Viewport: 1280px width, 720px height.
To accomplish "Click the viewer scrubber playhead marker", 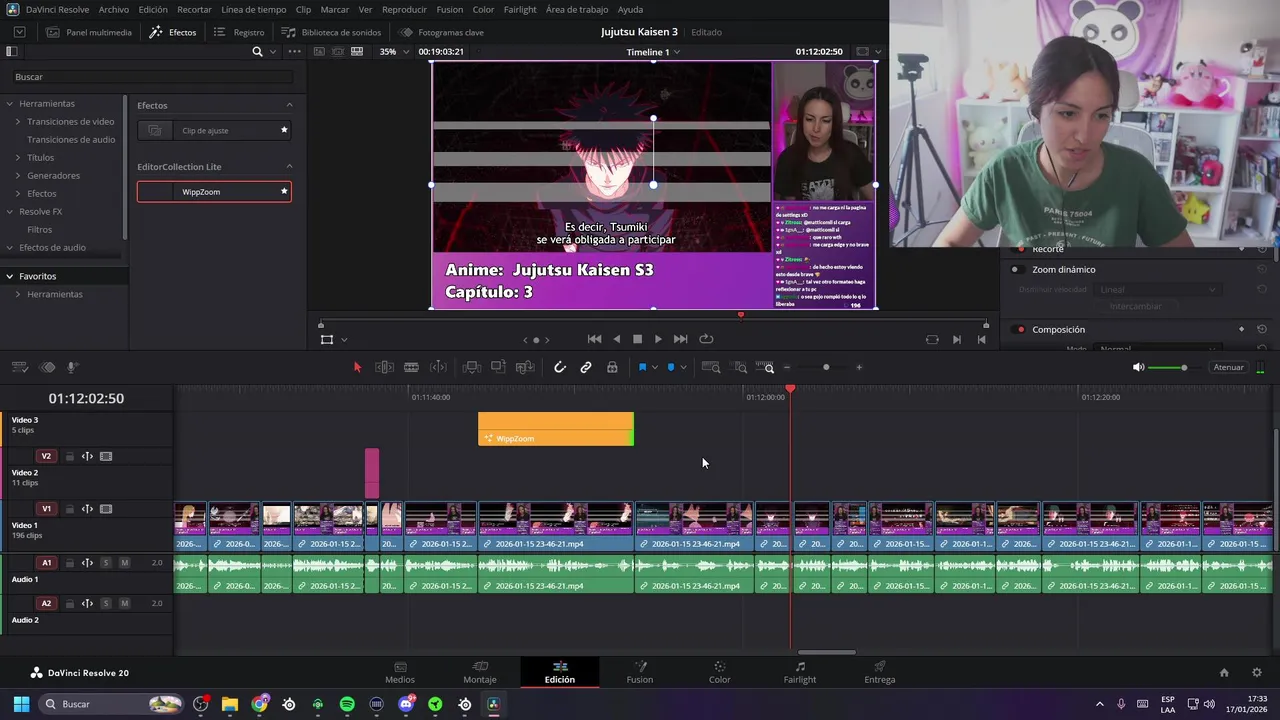I will coord(740,315).
